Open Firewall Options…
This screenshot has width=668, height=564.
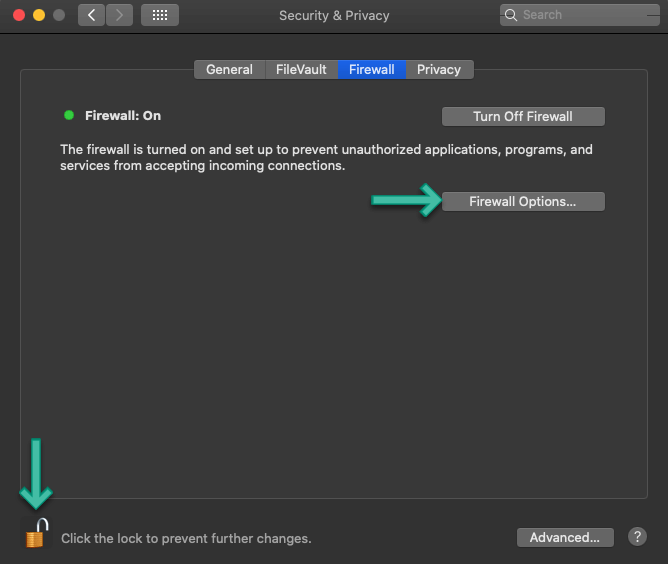pyautogui.click(x=523, y=201)
